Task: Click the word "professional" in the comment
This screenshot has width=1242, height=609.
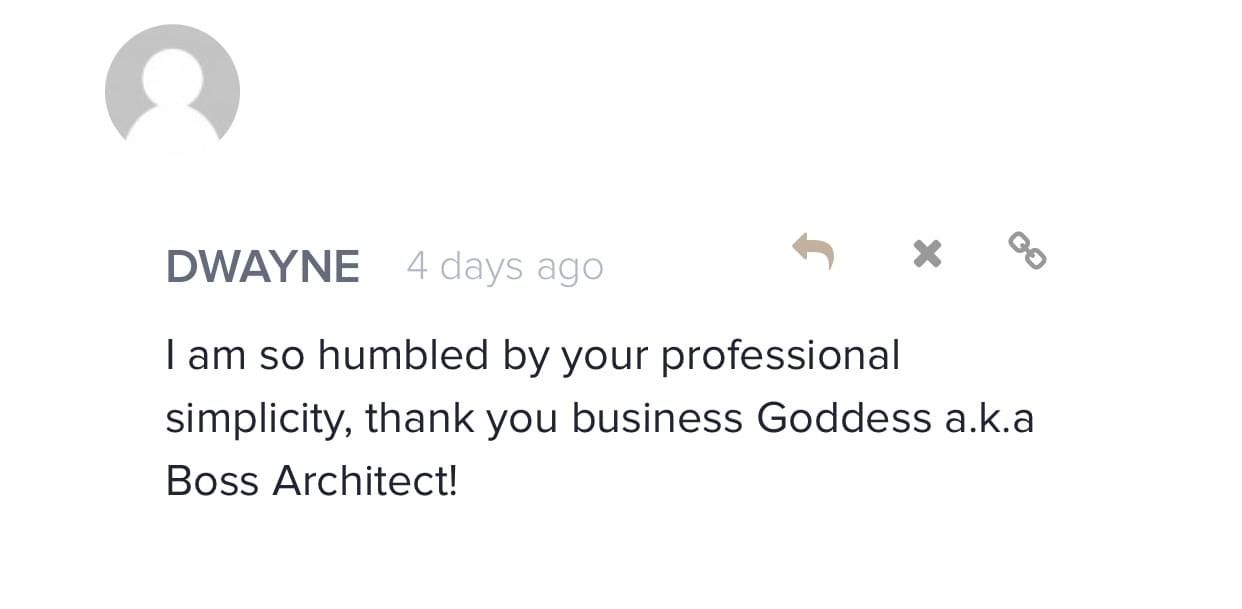Action: [x=781, y=355]
